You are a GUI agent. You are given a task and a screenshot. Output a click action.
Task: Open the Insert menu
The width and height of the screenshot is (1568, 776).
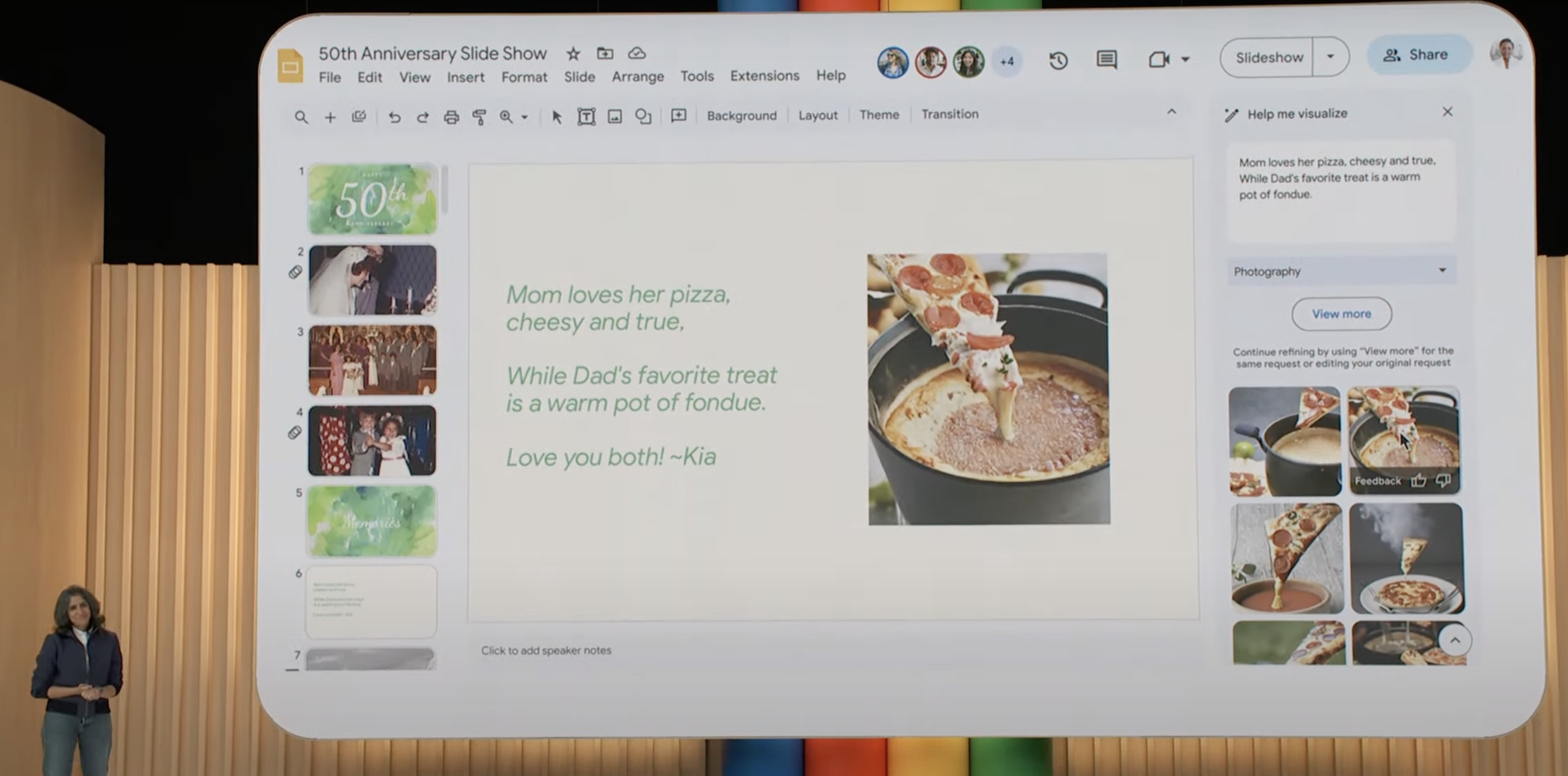point(465,77)
